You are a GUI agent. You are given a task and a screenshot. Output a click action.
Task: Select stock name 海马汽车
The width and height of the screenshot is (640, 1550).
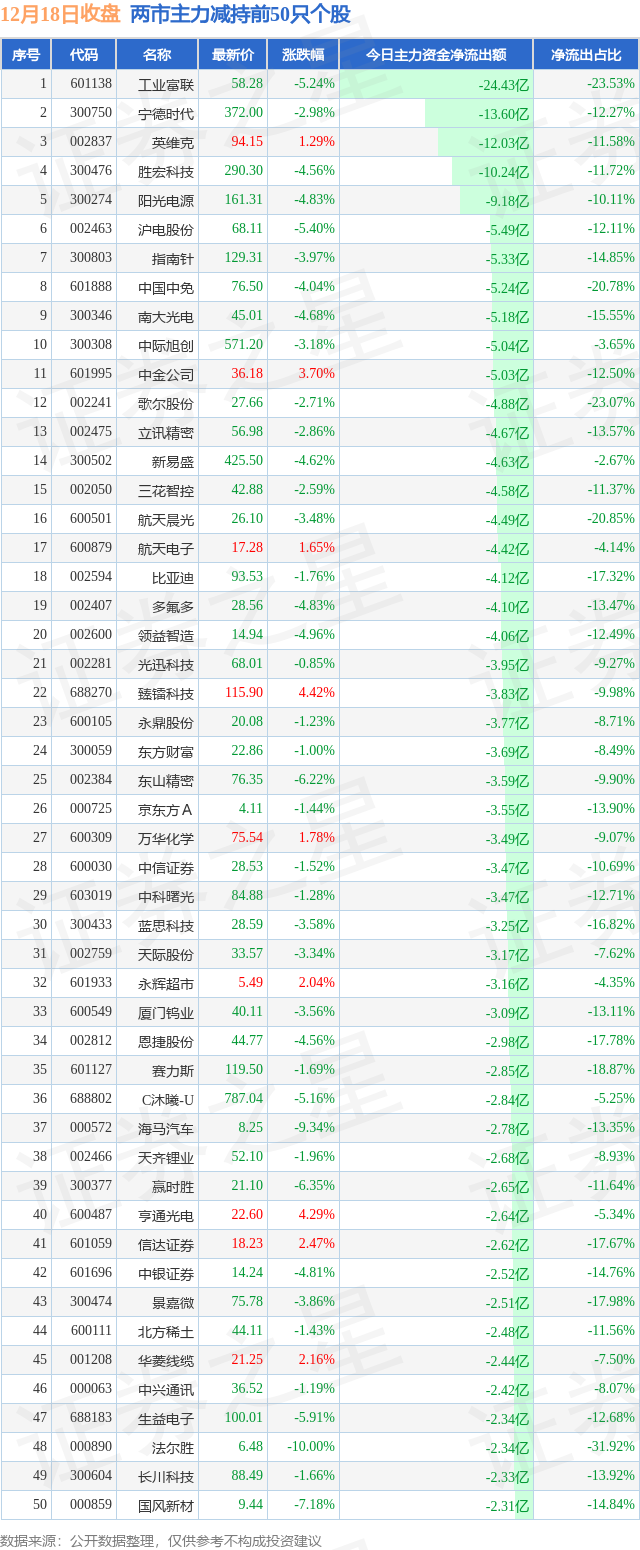pos(166,1128)
